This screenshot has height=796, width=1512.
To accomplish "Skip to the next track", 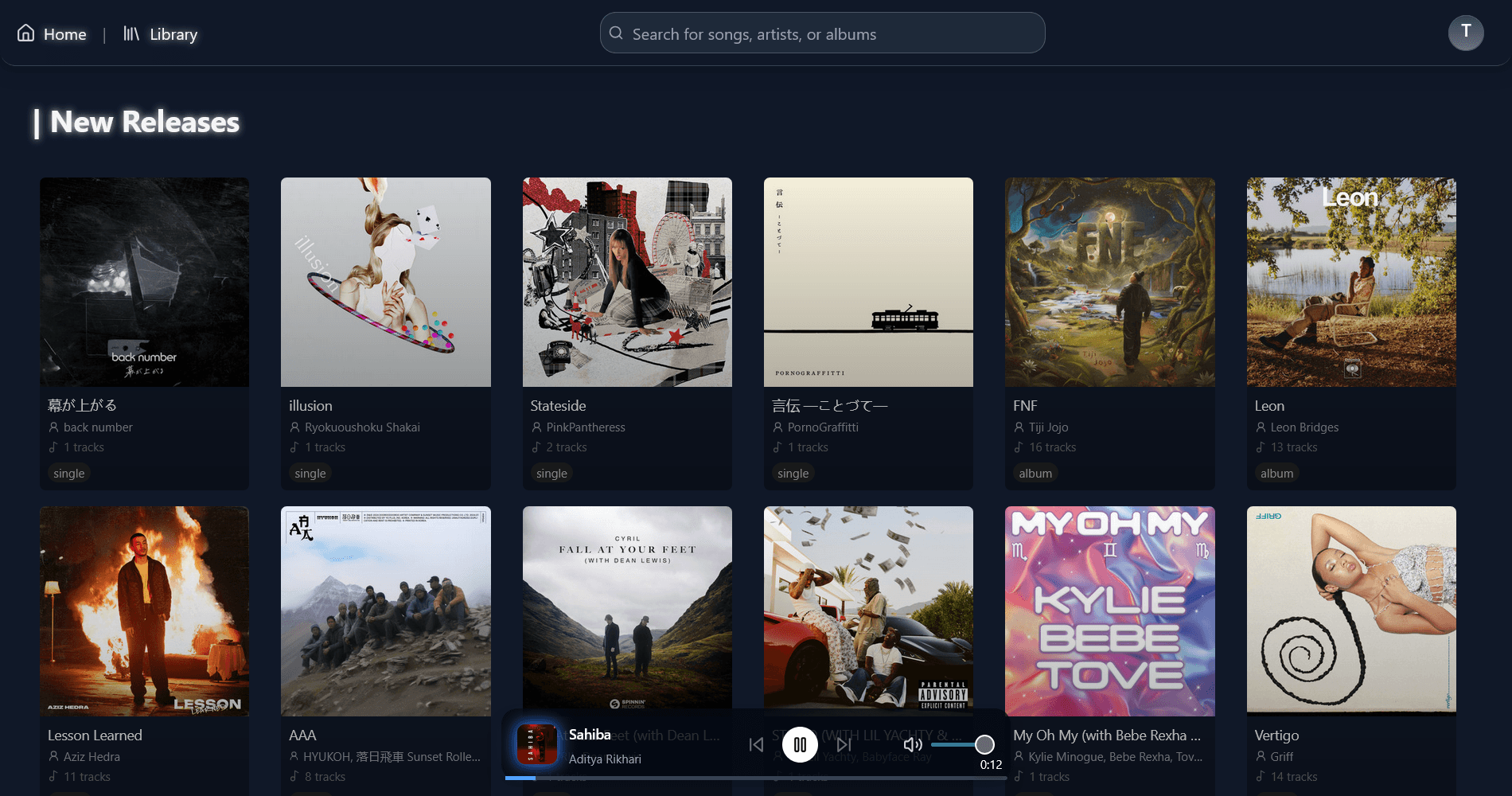I will pyautogui.click(x=844, y=745).
